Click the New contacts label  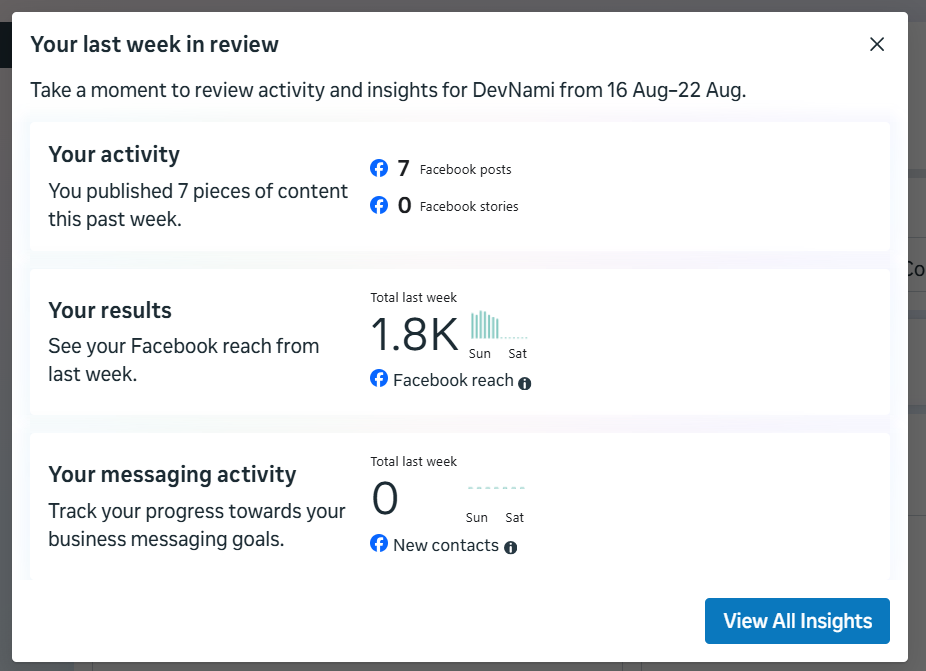tap(446, 545)
